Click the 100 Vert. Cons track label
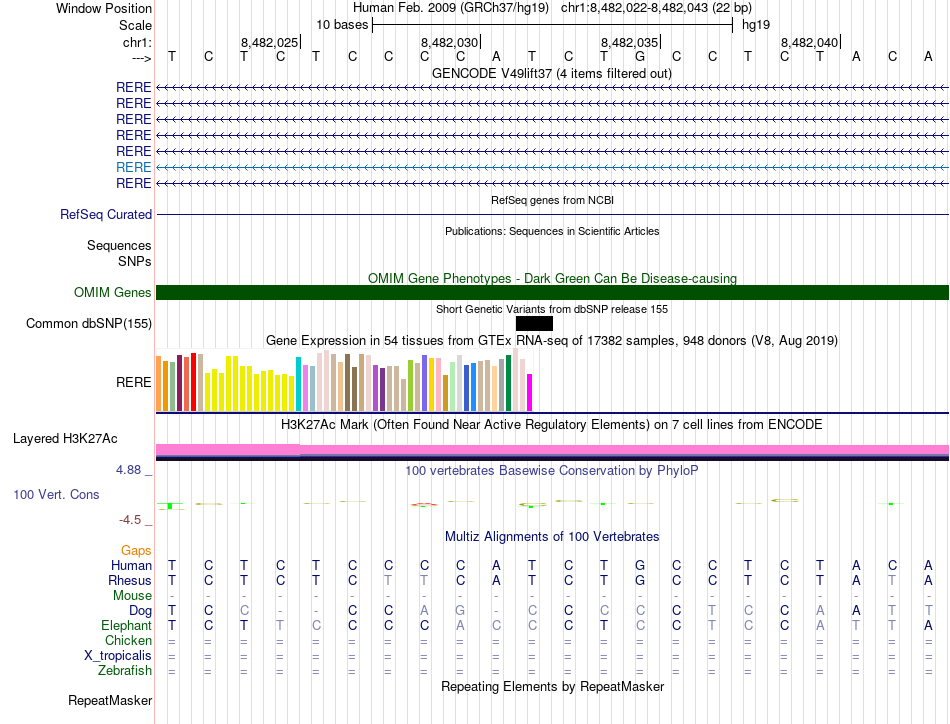Image resolution: width=950 pixels, height=724 pixels. click(x=56, y=494)
